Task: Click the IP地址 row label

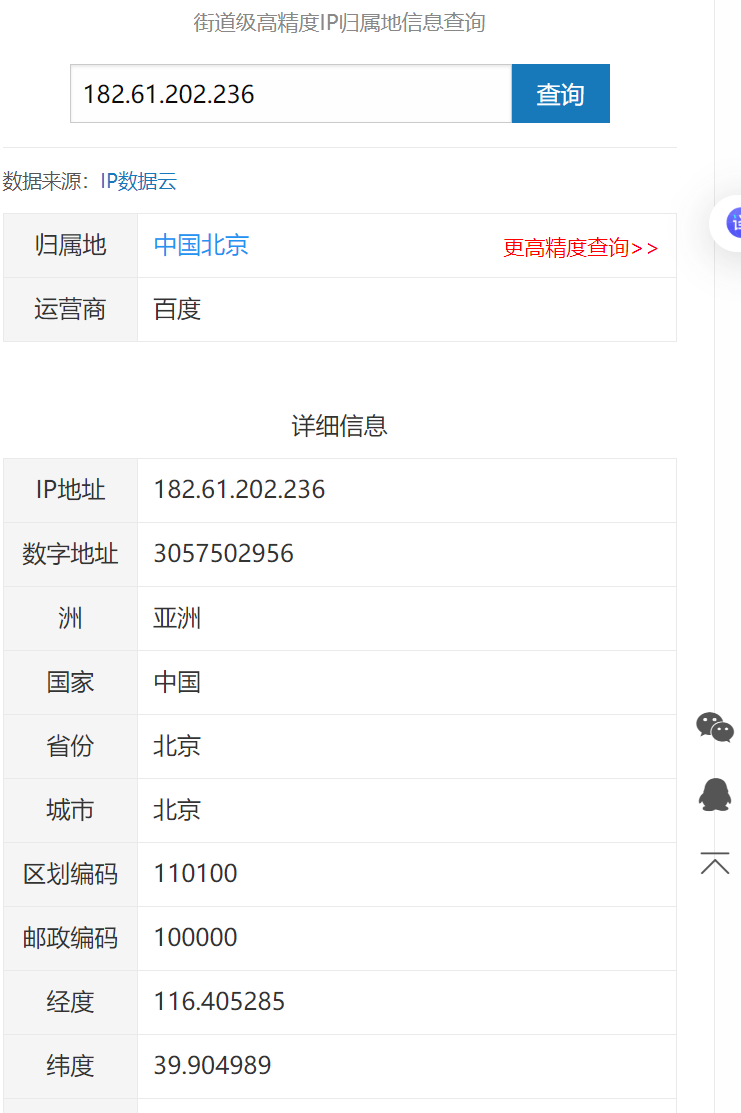Action: [x=70, y=490]
